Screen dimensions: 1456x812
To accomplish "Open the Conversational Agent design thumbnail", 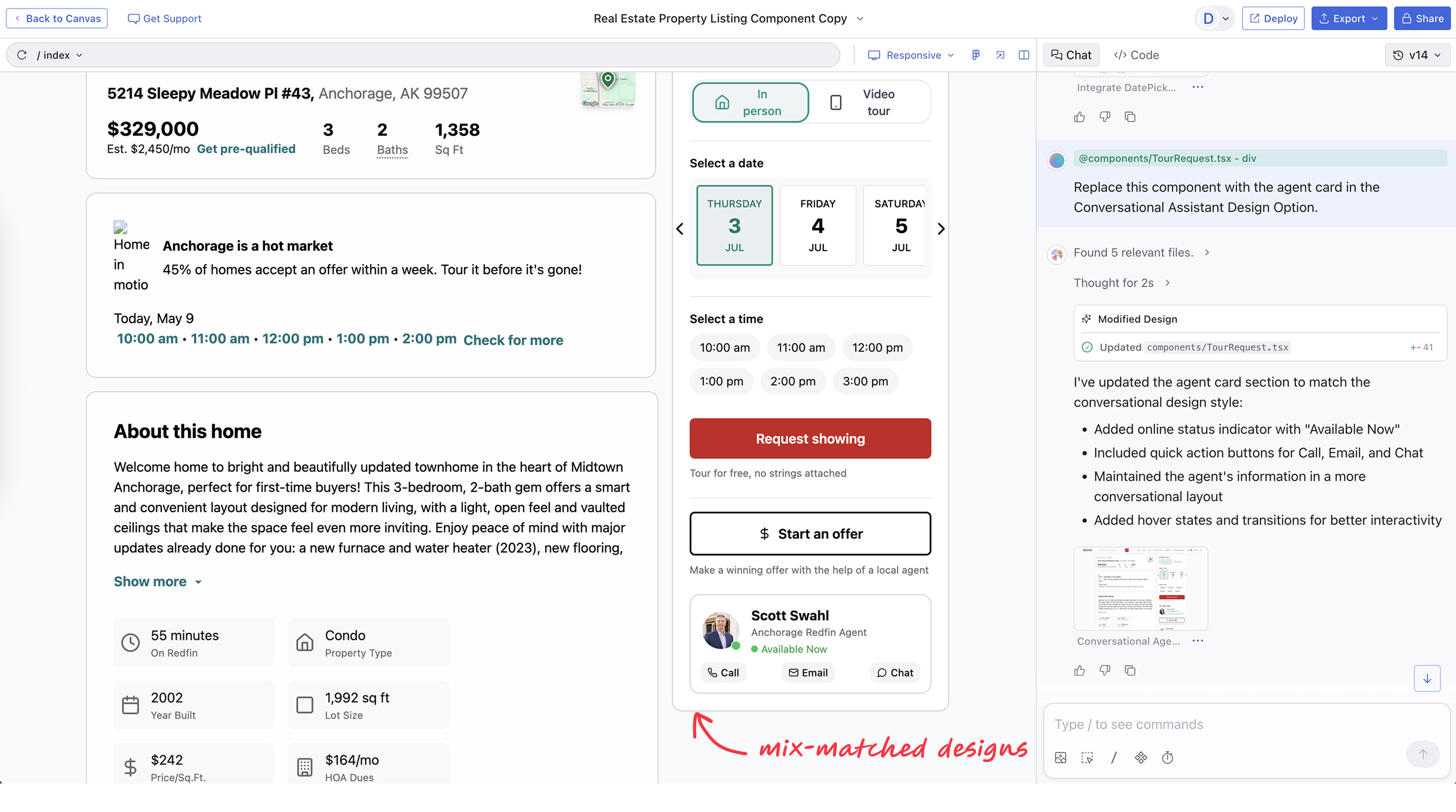I will click(x=1140, y=588).
